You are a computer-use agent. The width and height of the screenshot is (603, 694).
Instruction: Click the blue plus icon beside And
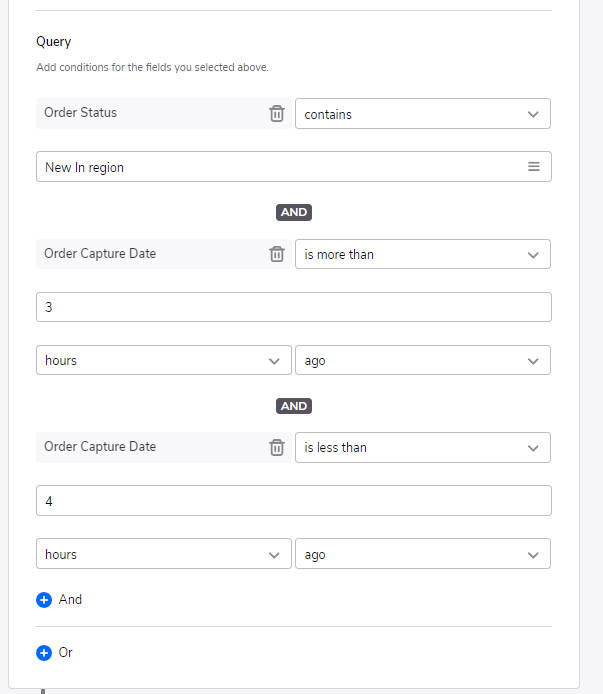pyautogui.click(x=44, y=600)
